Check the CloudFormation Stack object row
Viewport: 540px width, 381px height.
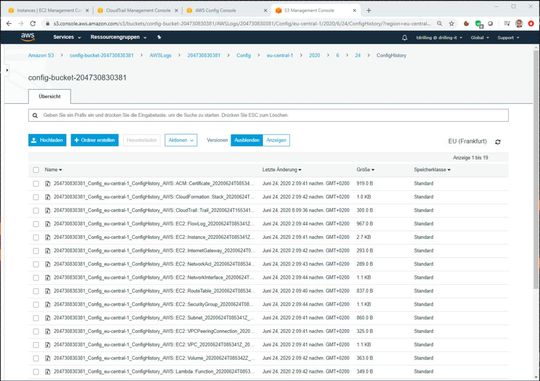36,197
